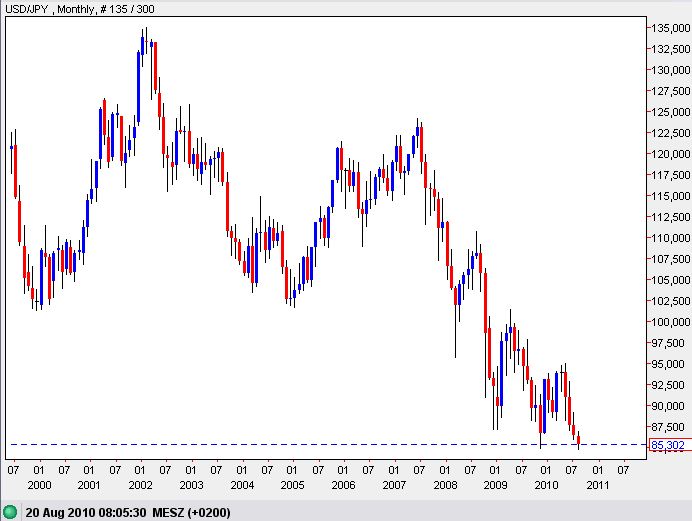Viewport: 692px width, 521px height.
Task: Click the 2001 year label on time axis
Action: 89,485
